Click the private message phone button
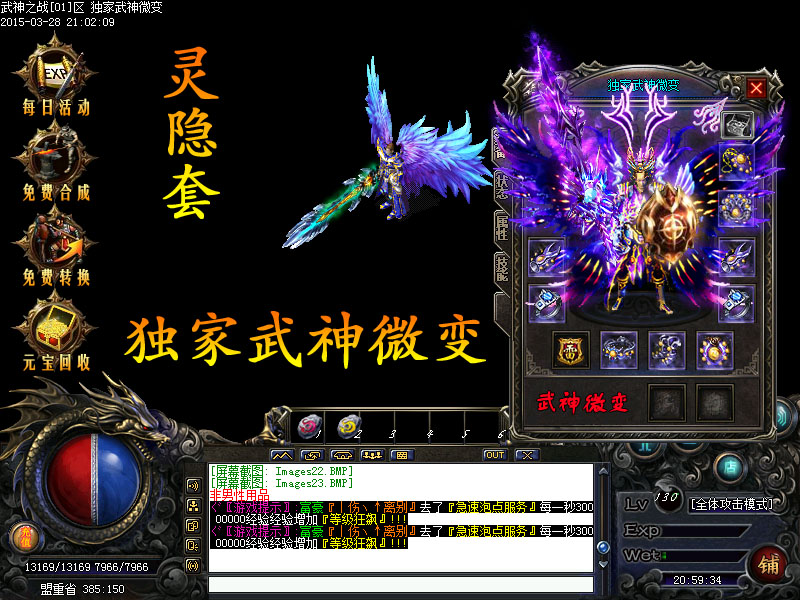 coord(342,455)
